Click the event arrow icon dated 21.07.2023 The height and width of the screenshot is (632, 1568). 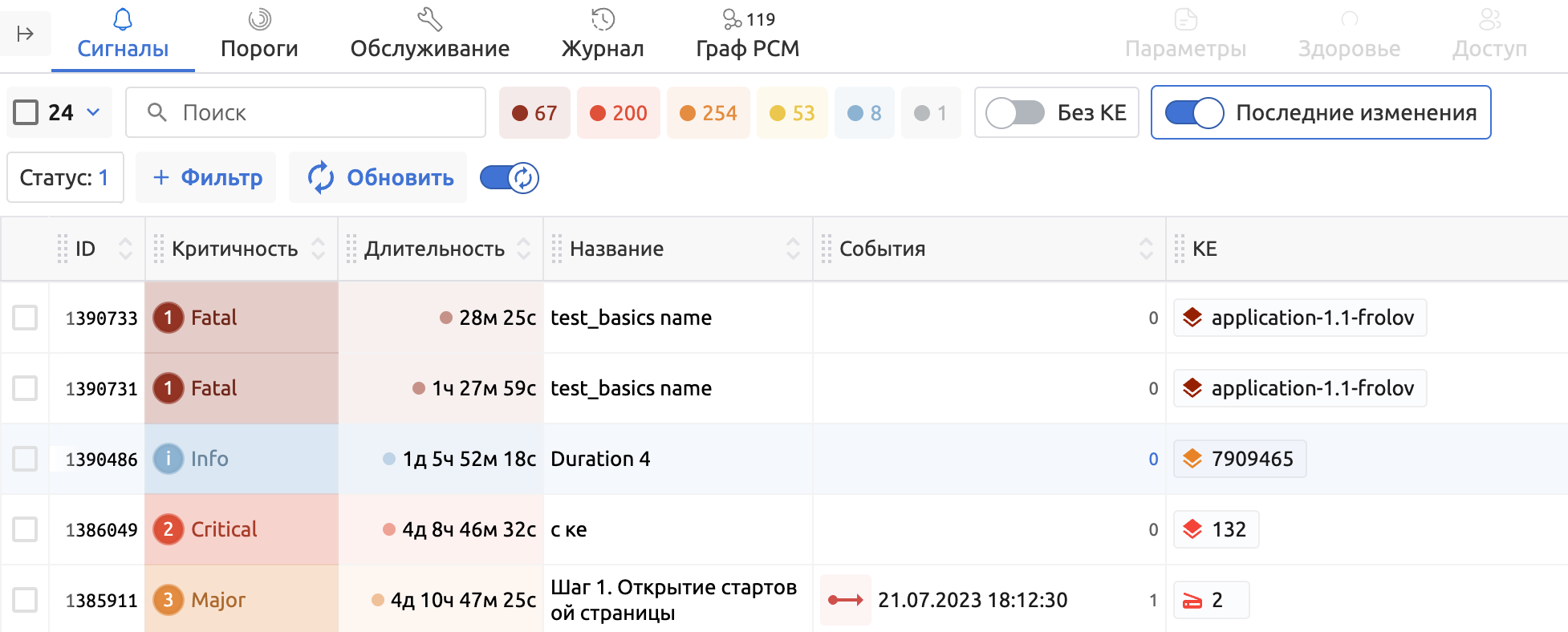845,600
